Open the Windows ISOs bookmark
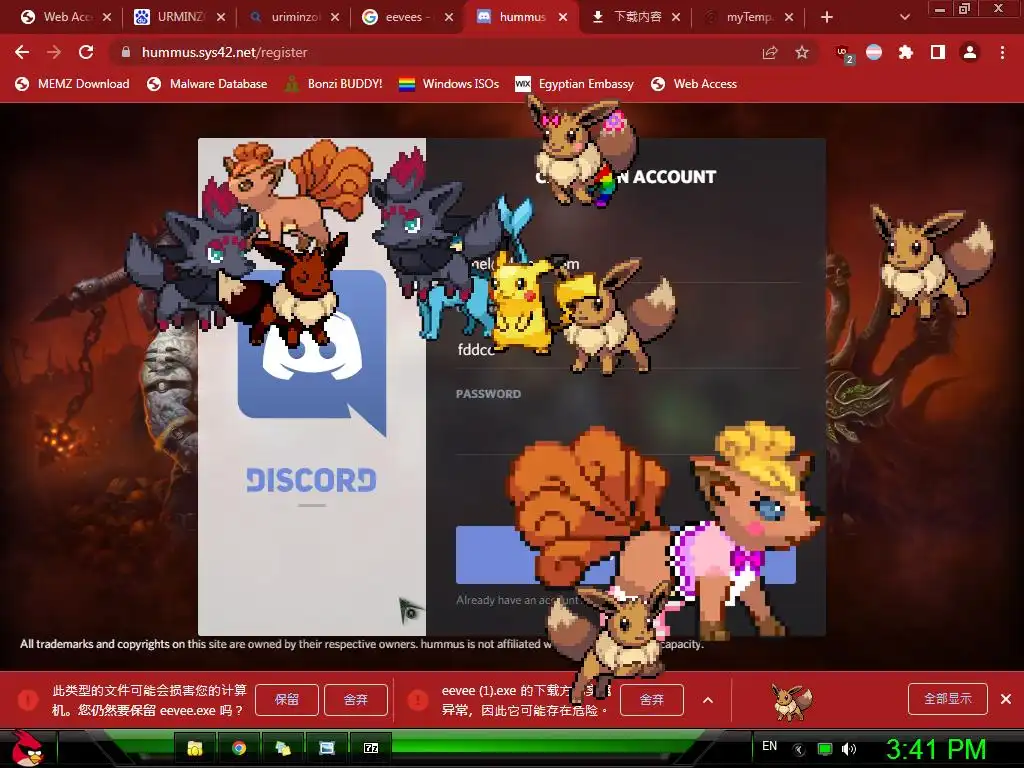Screen dimensions: 1024x768 point(449,84)
